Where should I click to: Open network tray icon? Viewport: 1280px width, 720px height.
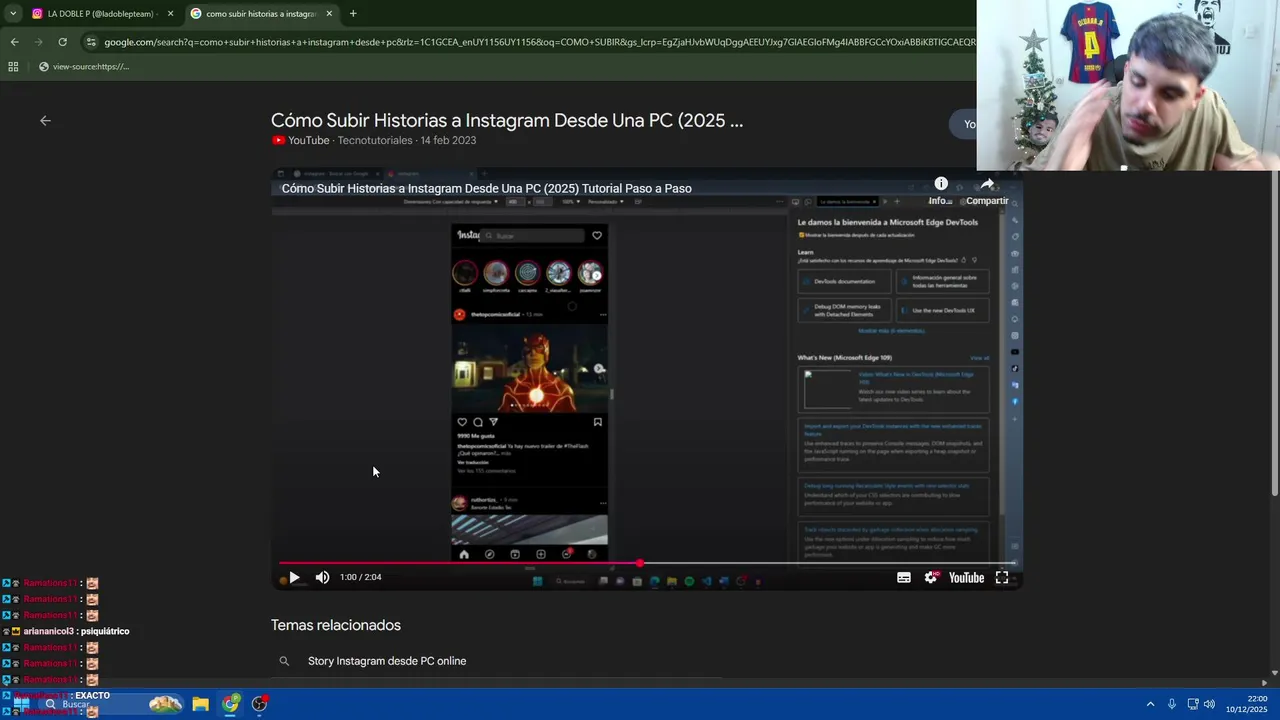tap(1191, 704)
